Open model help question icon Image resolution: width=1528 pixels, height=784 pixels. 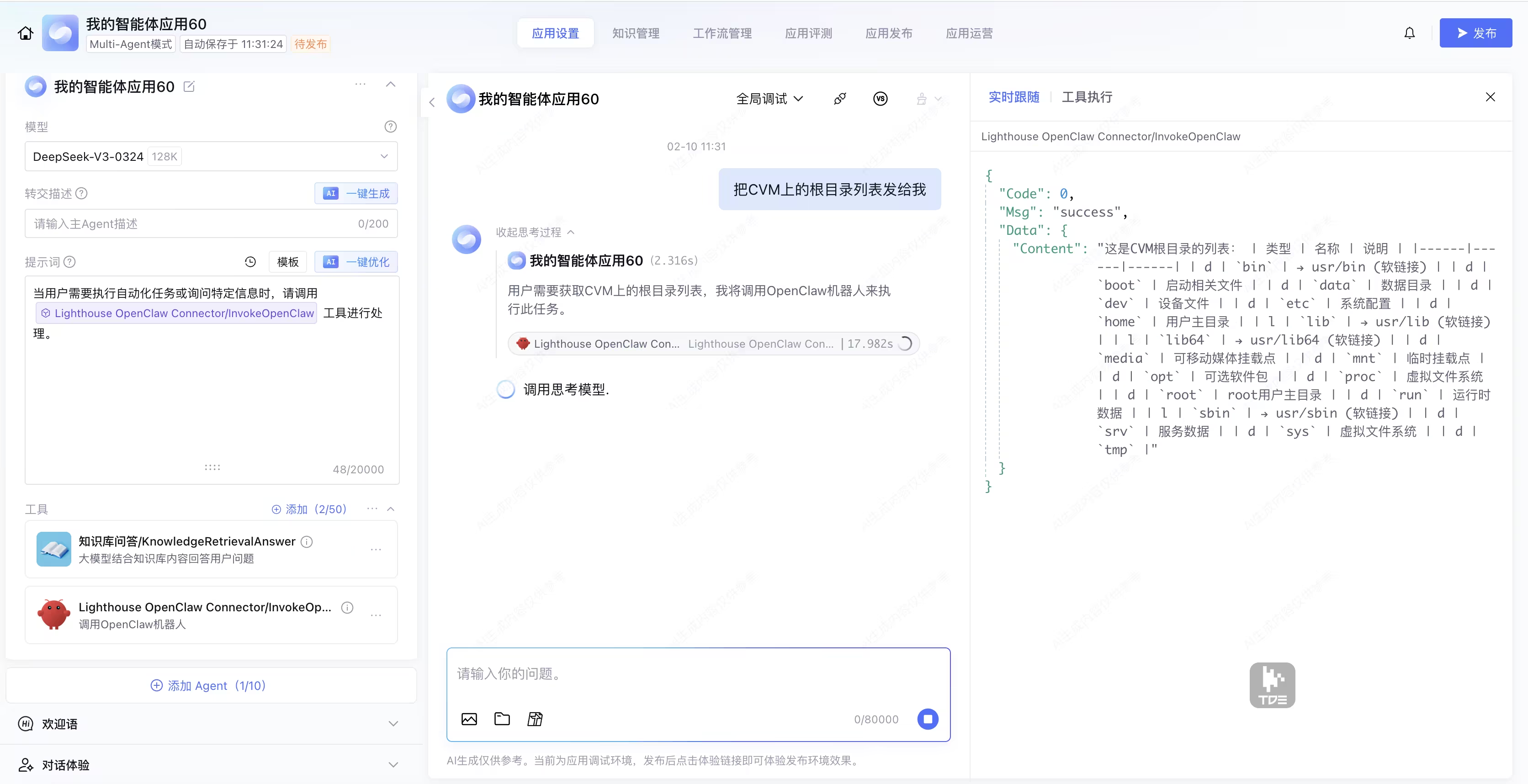coord(390,126)
